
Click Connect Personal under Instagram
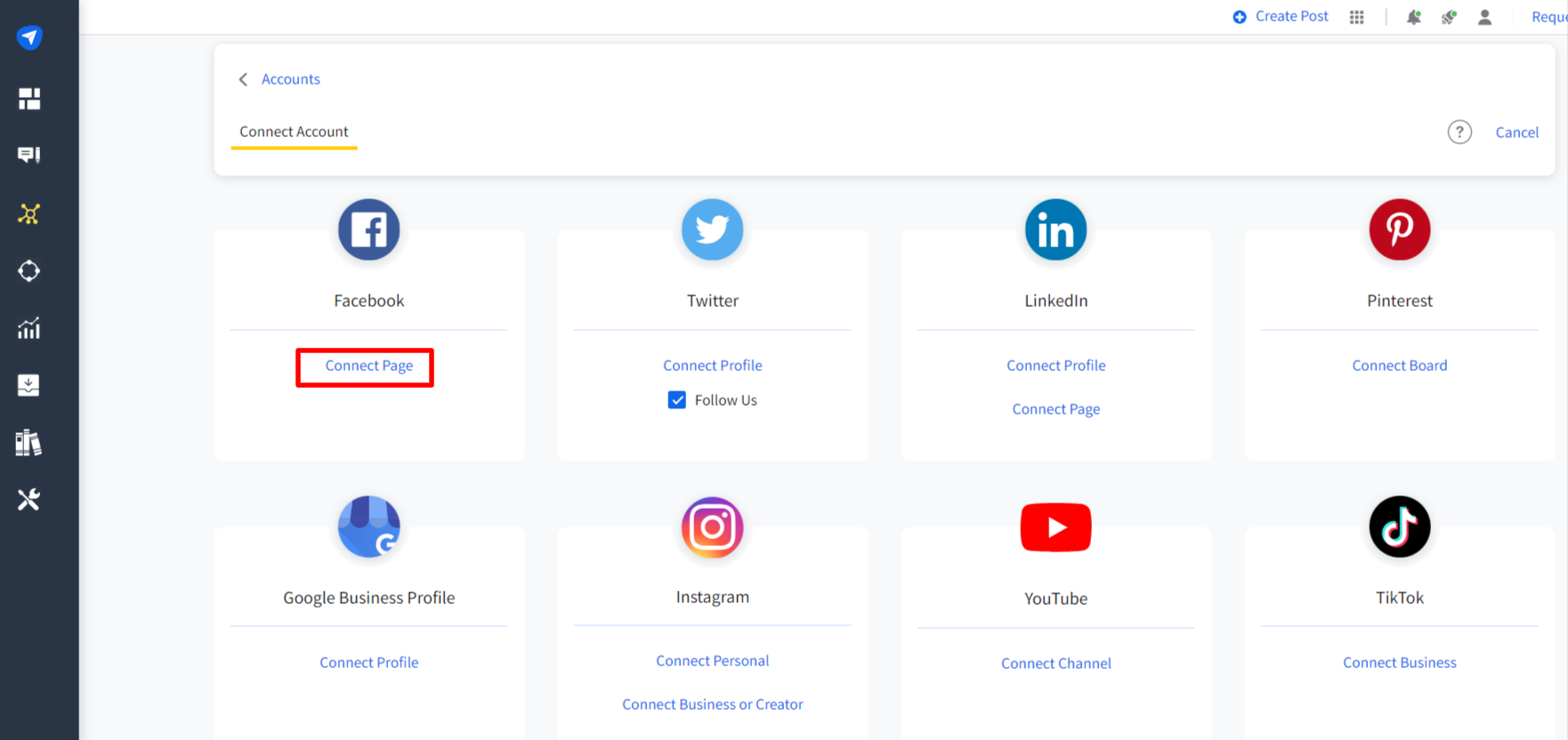tap(713, 661)
